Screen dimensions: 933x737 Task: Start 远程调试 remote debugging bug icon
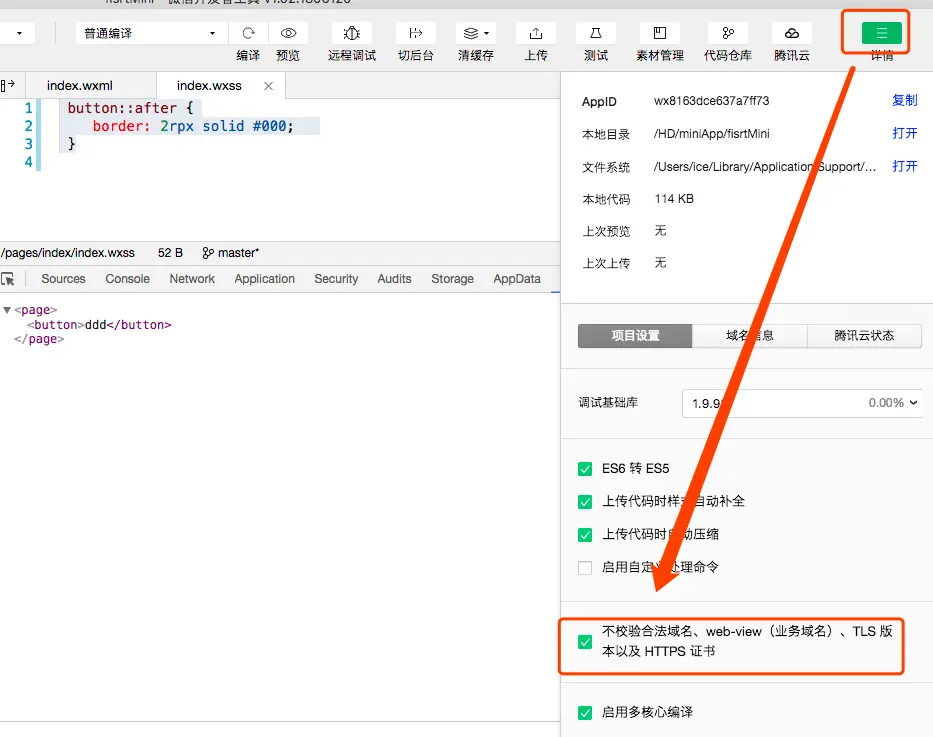pyautogui.click(x=352, y=33)
